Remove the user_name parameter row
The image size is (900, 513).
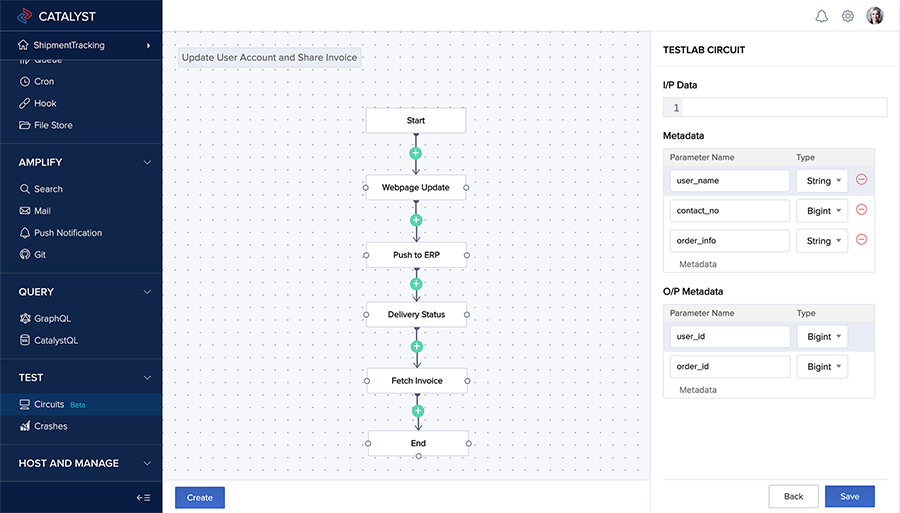861,180
